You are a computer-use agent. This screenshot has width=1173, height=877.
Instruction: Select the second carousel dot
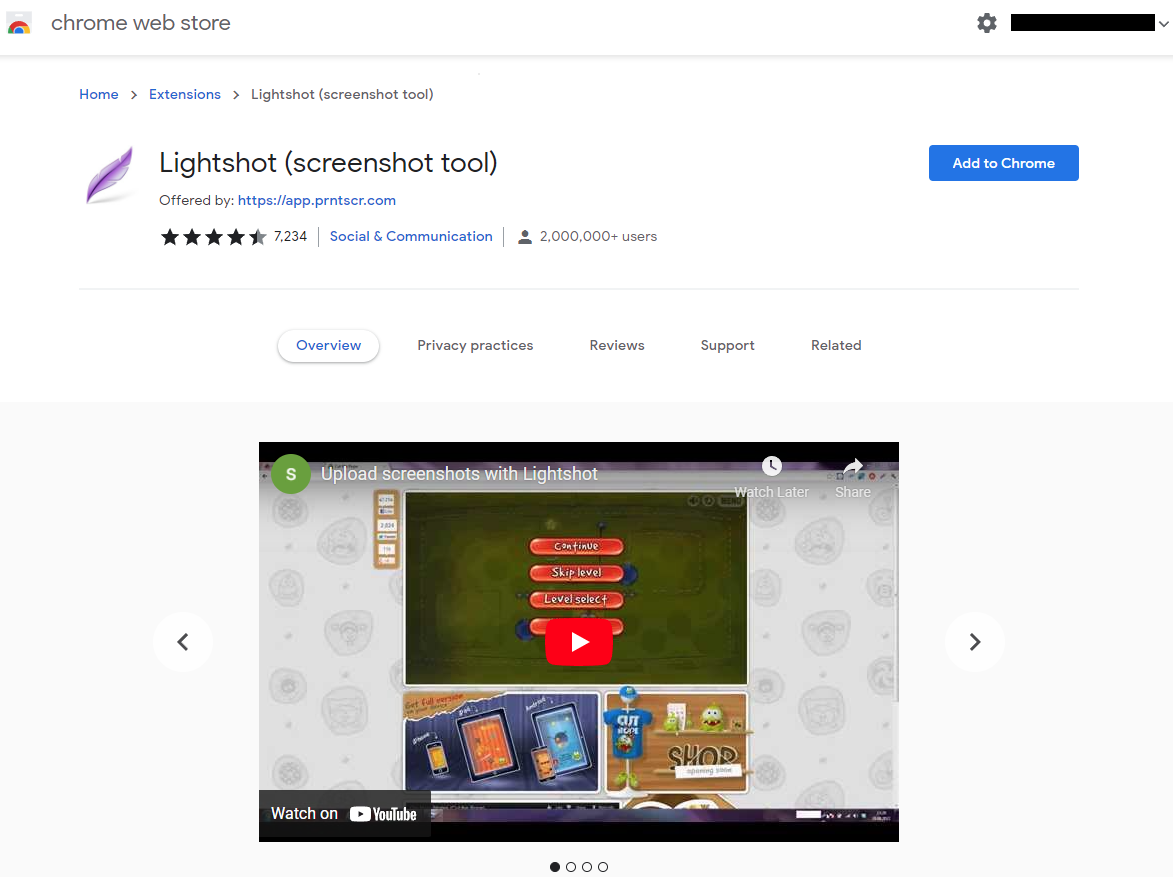coord(571,867)
